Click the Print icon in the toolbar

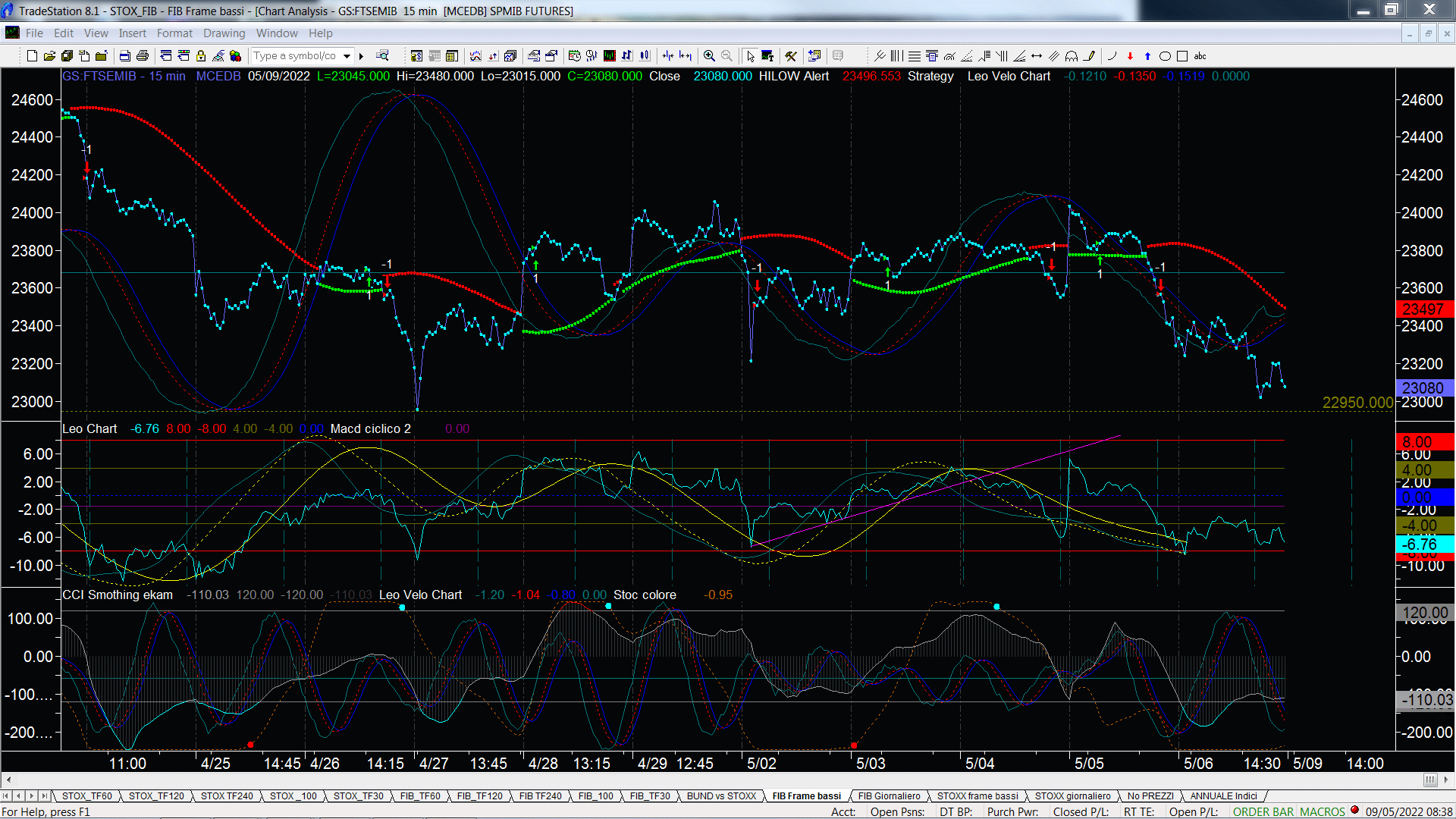click(x=142, y=56)
